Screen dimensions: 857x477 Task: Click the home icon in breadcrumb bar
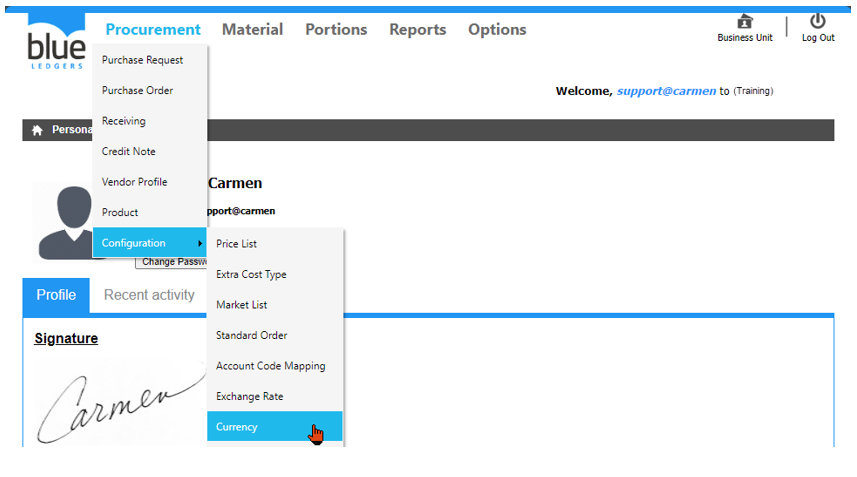click(x=37, y=130)
